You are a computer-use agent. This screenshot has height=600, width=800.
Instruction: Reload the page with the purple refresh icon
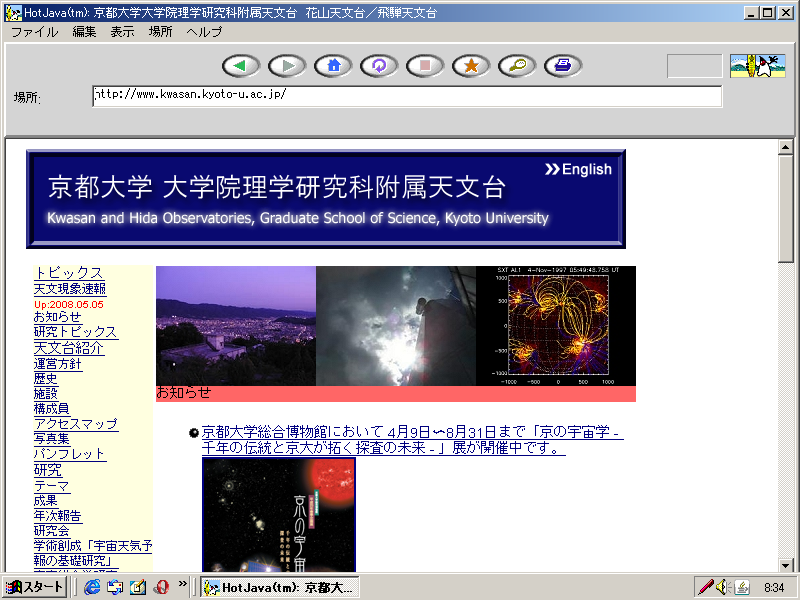tap(379, 66)
